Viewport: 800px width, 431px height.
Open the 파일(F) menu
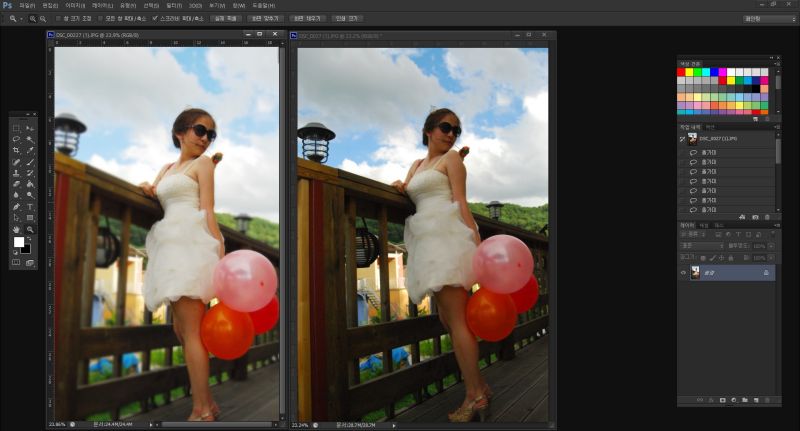point(27,5)
